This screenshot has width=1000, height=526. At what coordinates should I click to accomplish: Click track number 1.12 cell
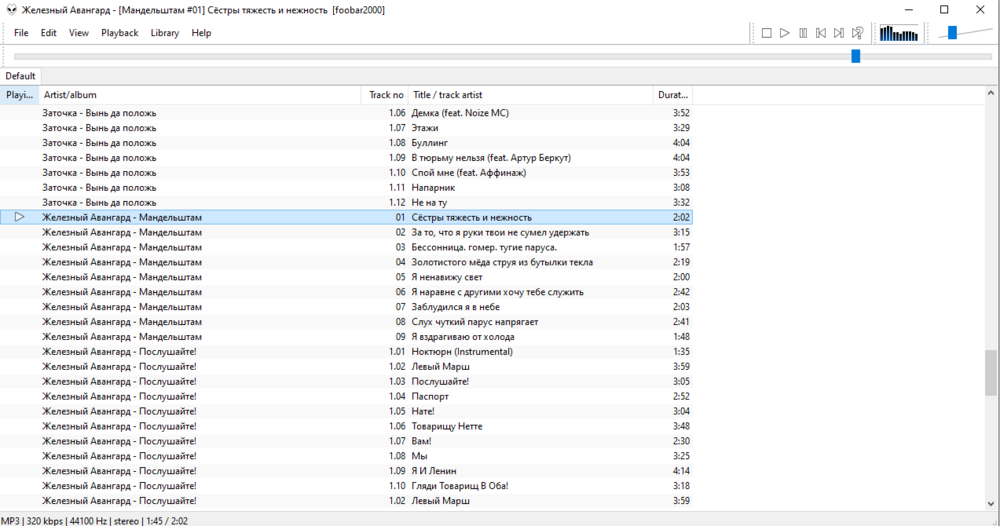point(397,202)
